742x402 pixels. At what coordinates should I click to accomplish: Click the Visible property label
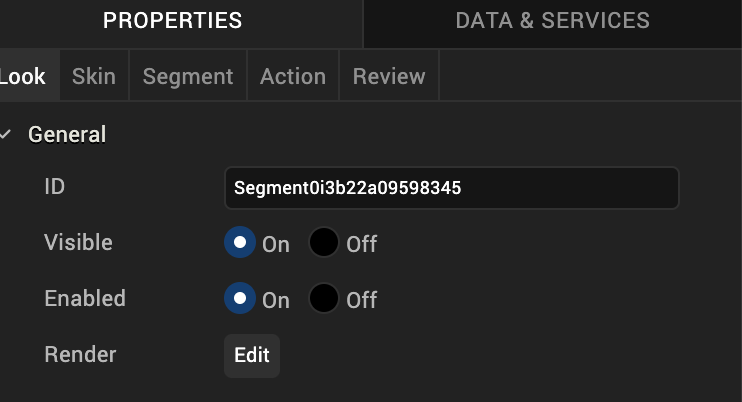(78, 243)
